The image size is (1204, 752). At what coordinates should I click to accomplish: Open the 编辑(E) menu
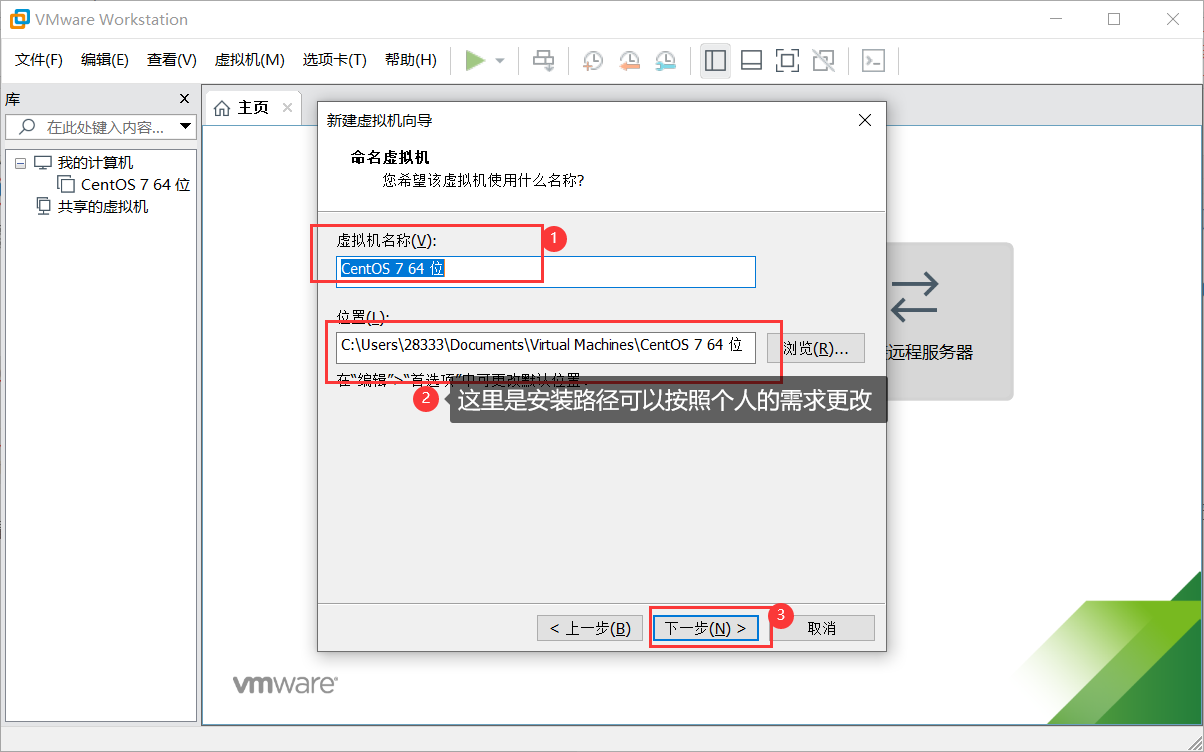[x=105, y=60]
